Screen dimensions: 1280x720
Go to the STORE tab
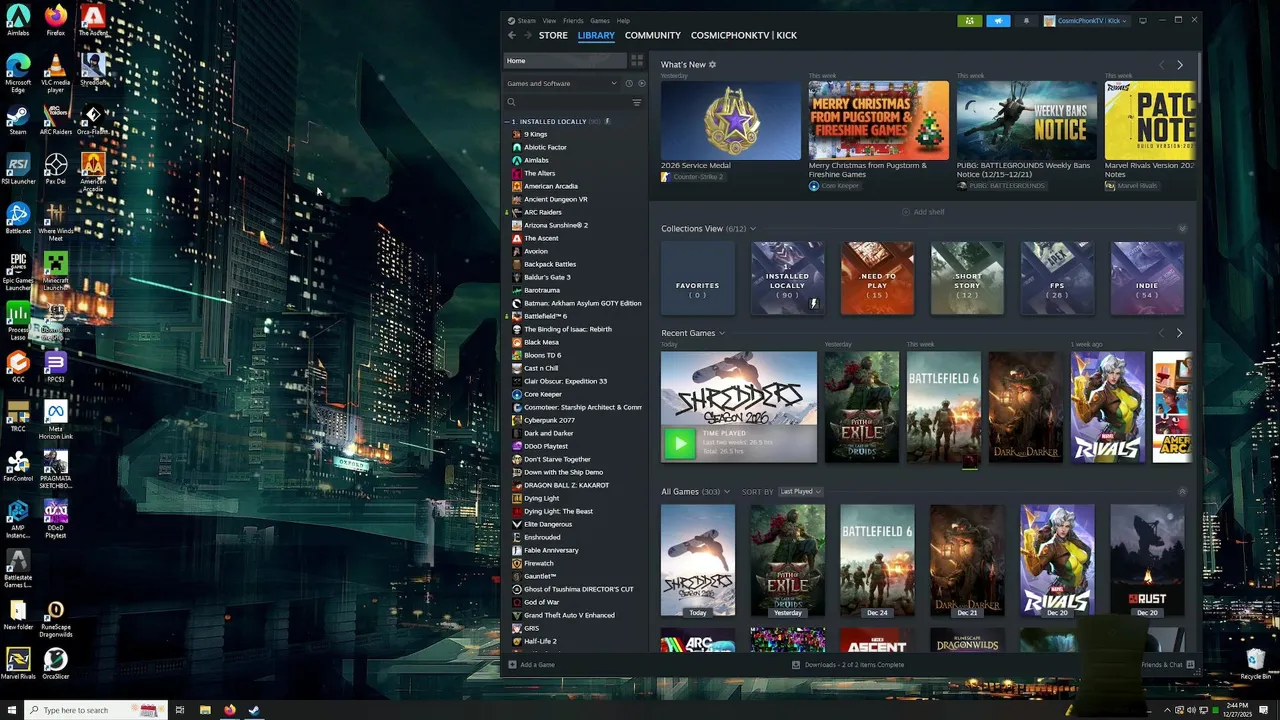click(x=553, y=36)
